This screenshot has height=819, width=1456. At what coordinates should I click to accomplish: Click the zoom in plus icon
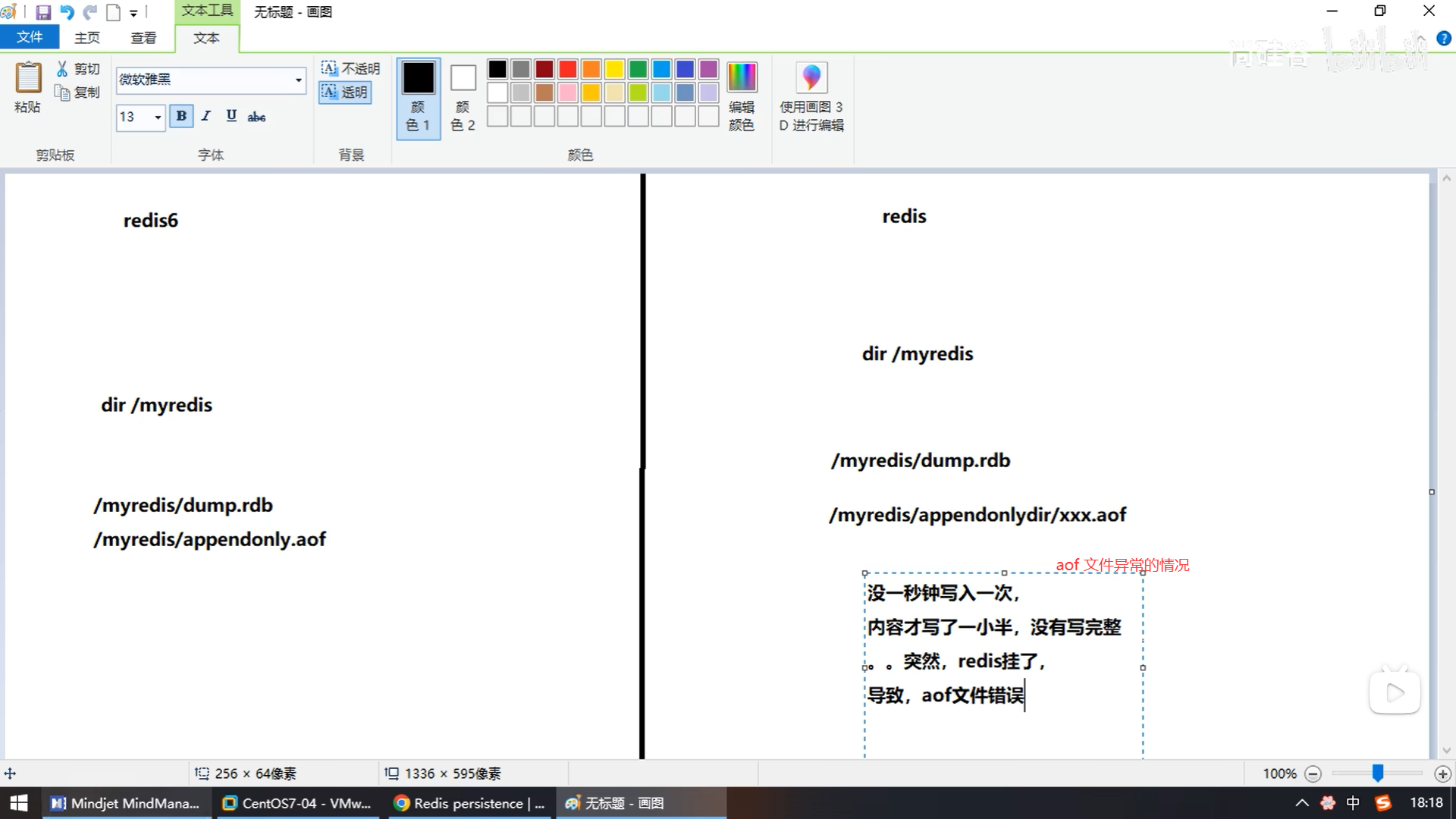pos(1442,773)
